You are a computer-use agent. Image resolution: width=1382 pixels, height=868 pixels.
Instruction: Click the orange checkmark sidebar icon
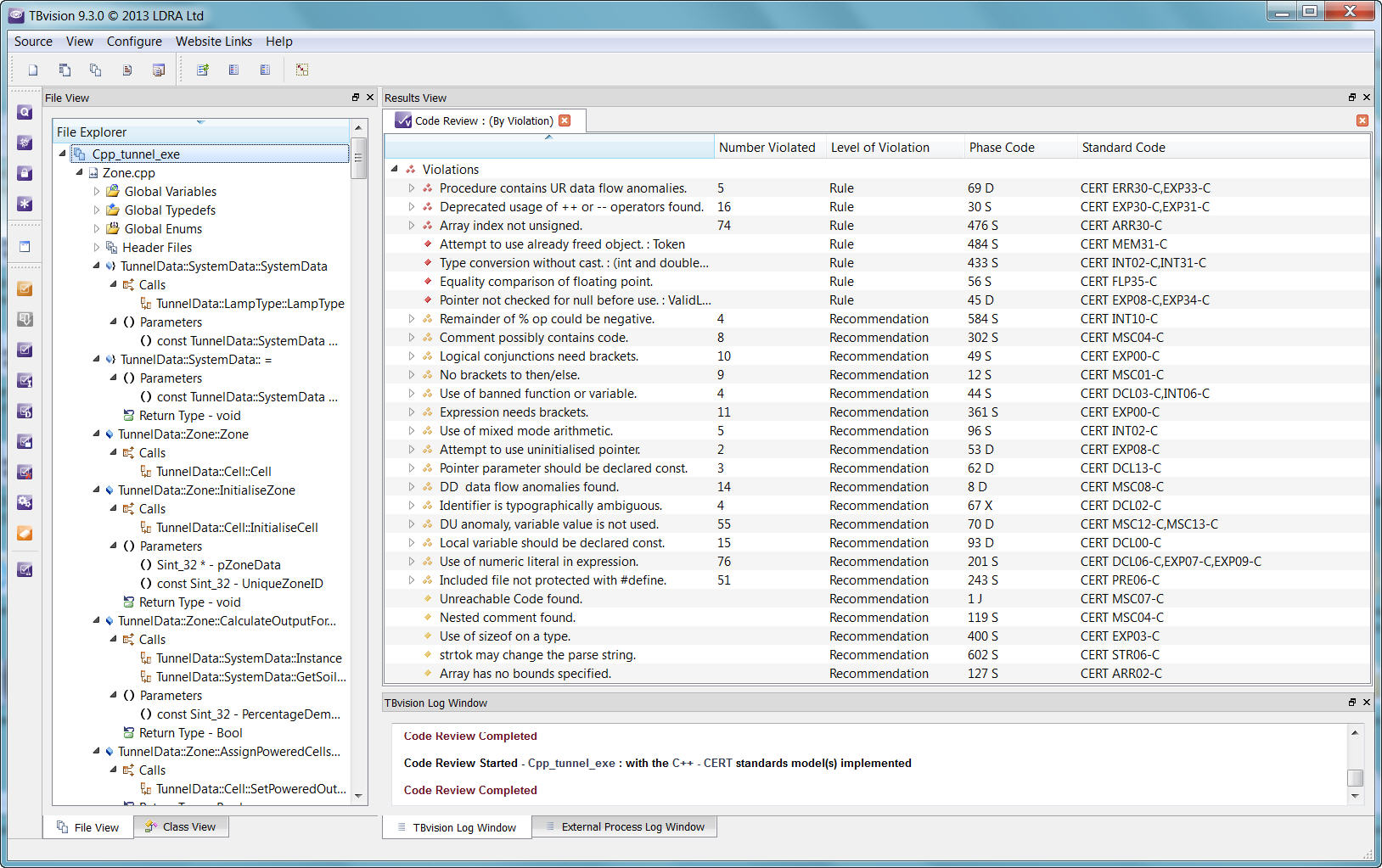coord(25,288)
